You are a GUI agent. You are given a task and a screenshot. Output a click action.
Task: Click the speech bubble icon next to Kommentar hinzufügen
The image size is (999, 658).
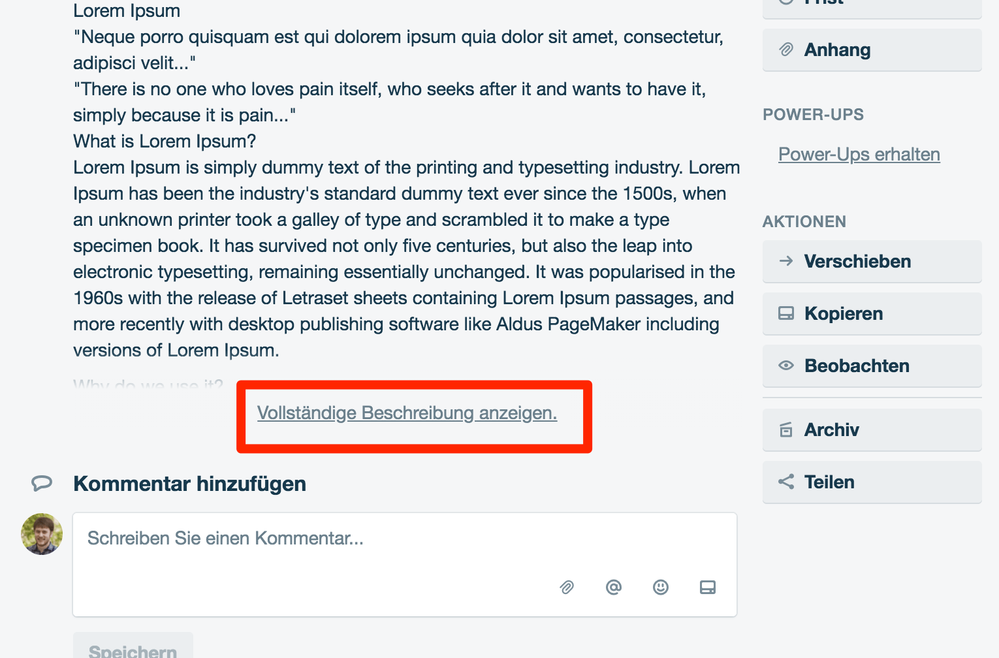pyautogui.click(x=41, y=483)
